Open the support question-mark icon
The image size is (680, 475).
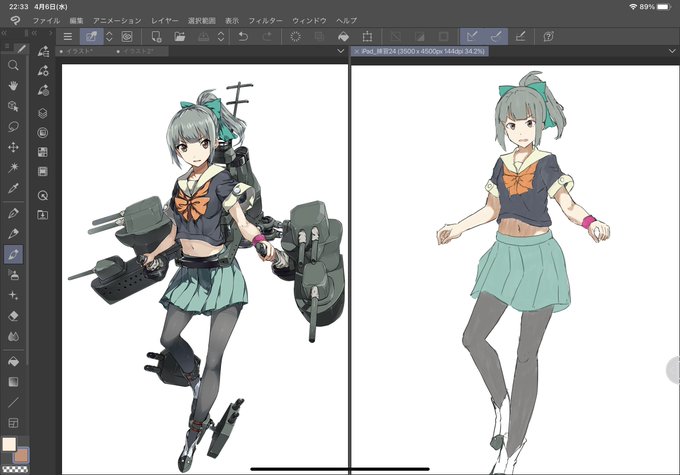[548, 37]
